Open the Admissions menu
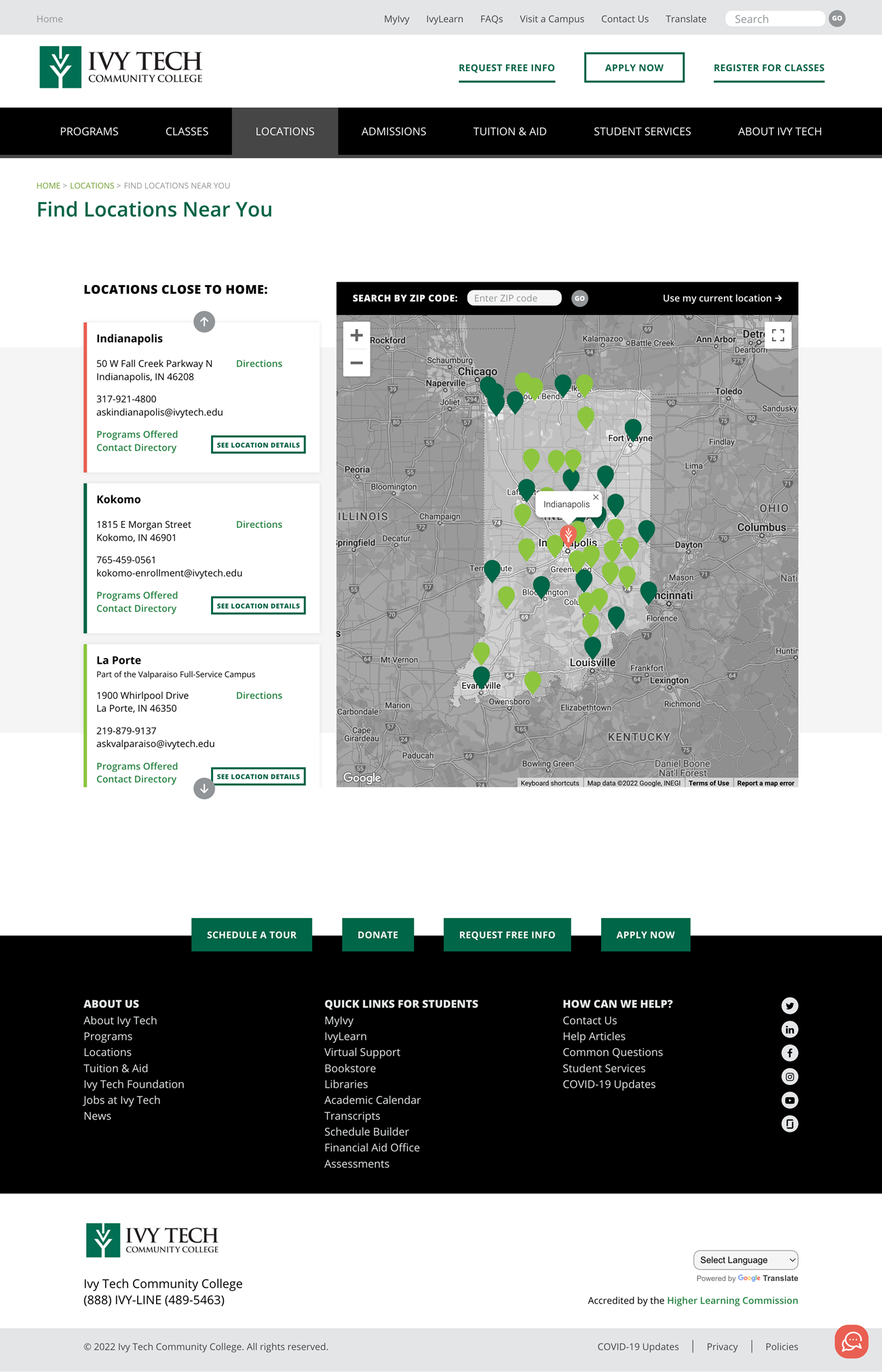 click(394, 132)
